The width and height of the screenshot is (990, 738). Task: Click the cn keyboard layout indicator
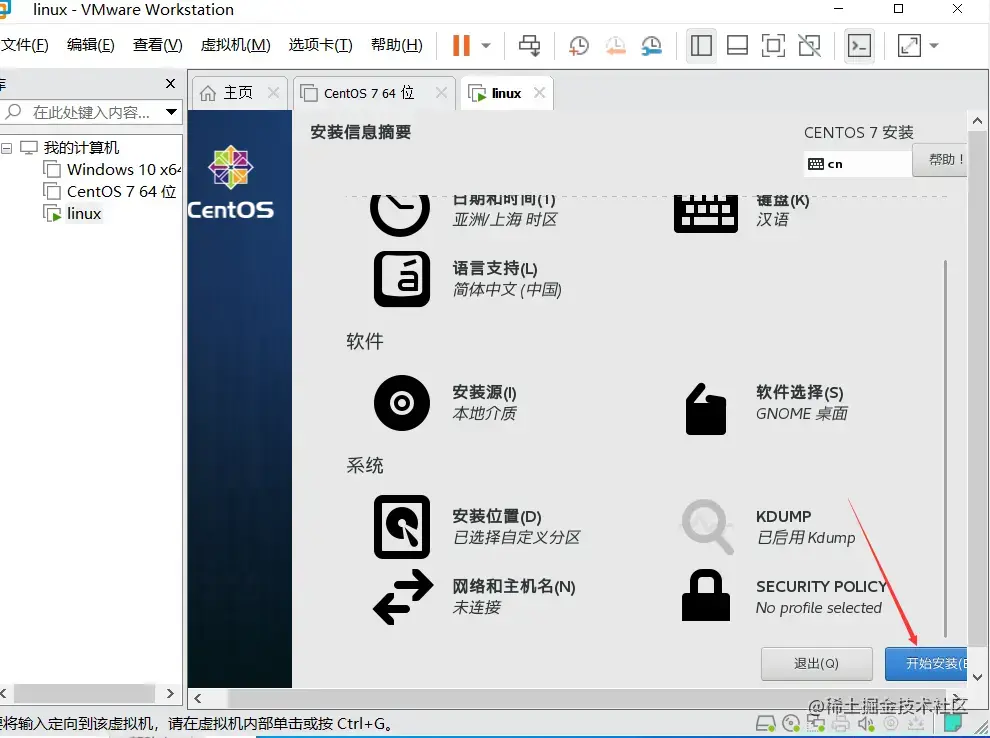click(857, 164)
